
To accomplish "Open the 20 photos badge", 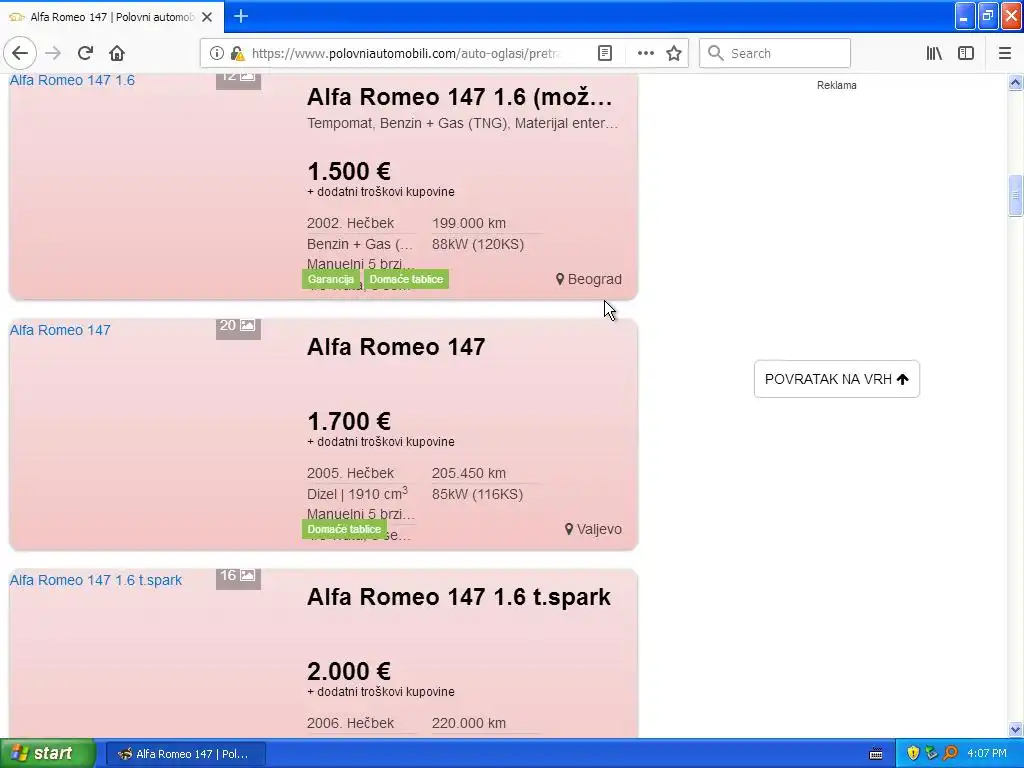I will [x=238, y=328].
